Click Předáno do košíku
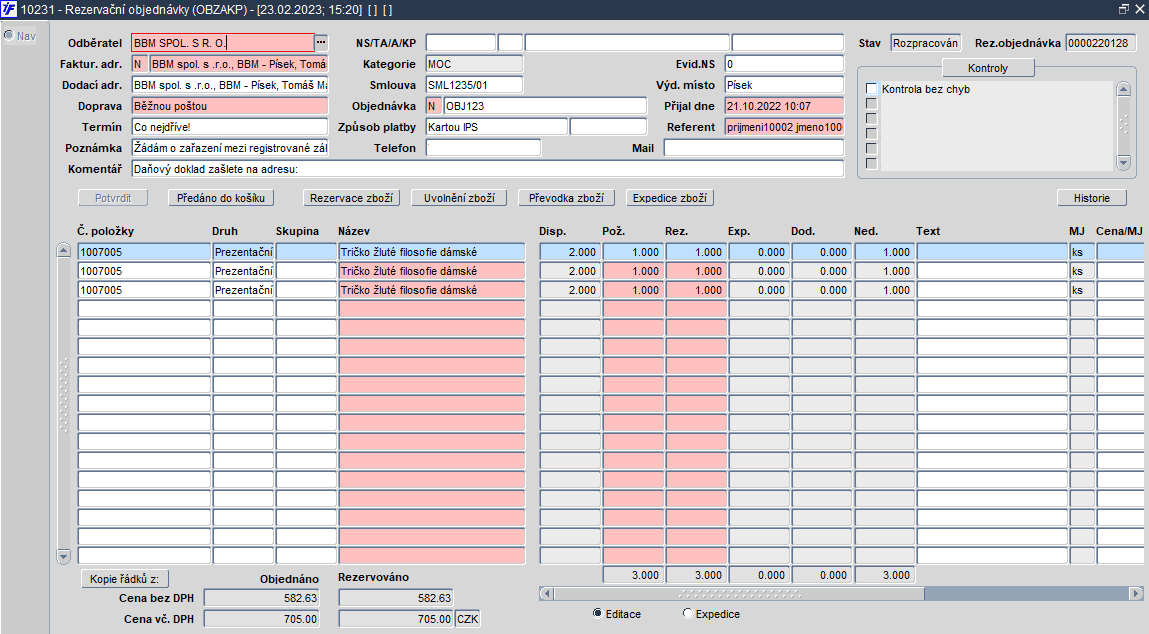Image resolution: width=1149 pixels, height=634 pixels. click(221, 198)
